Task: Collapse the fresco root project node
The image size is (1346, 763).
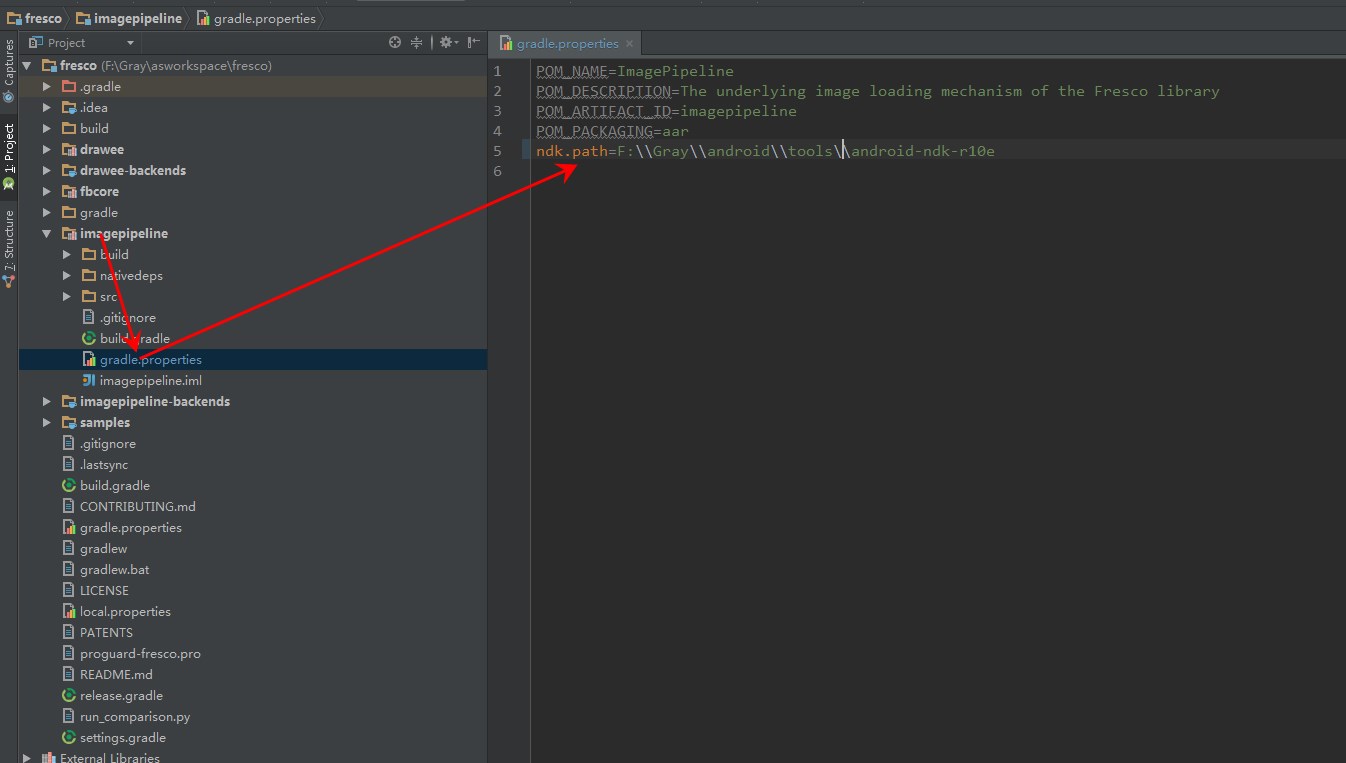Action: point(27,65)
